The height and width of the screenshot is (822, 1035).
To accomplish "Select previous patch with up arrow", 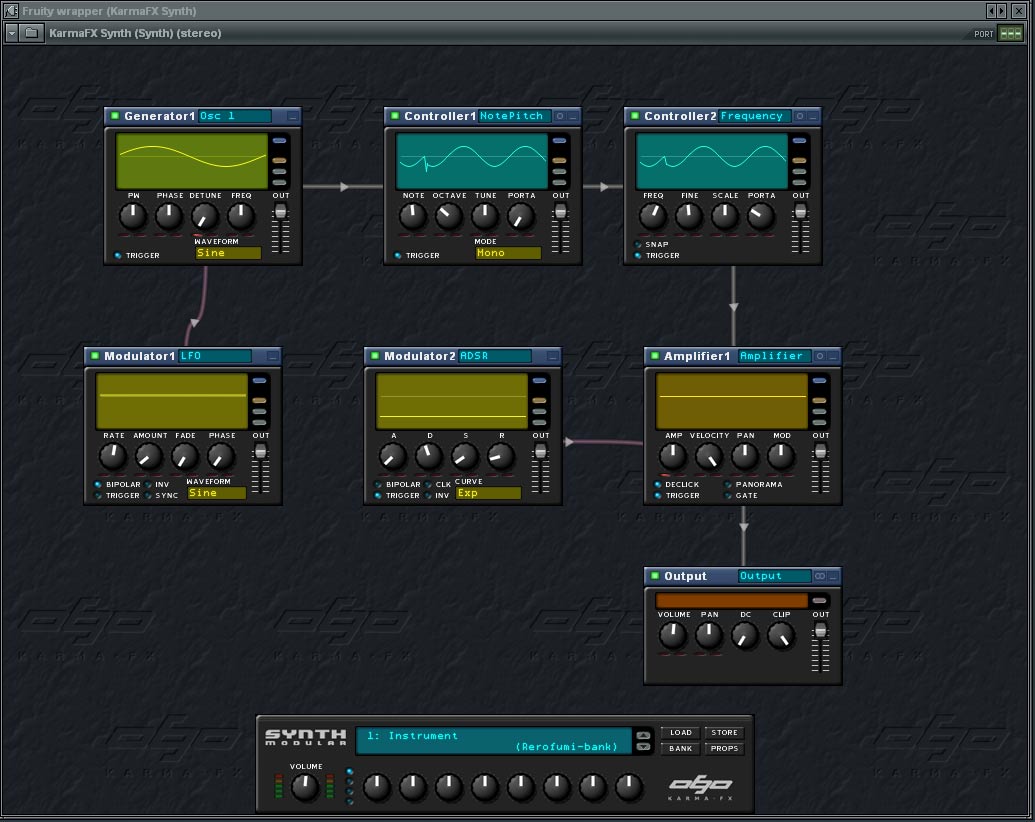I will 643,735.
